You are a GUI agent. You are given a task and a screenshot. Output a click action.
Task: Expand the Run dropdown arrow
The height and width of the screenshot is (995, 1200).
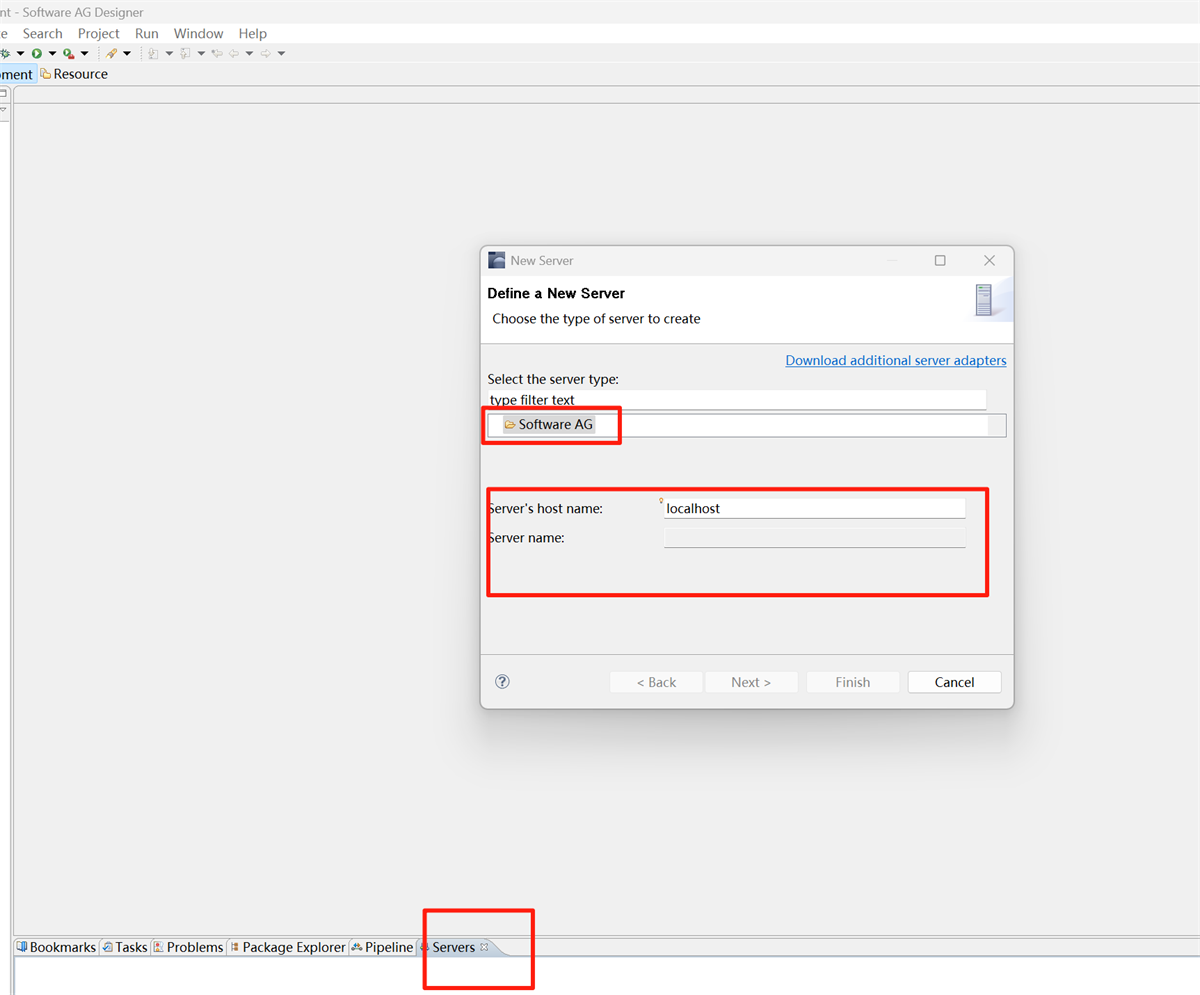(52, 53)
